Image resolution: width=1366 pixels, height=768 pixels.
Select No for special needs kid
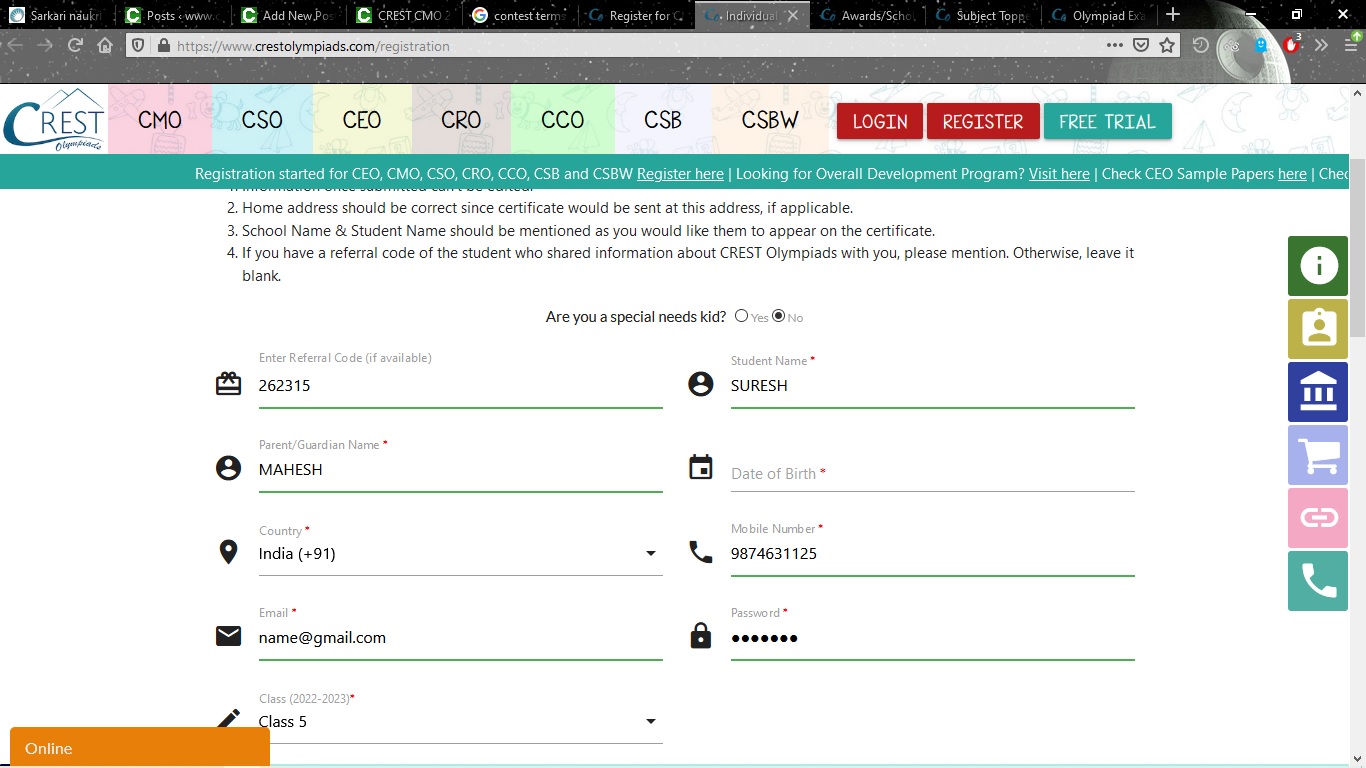click(x=779, y=316)
